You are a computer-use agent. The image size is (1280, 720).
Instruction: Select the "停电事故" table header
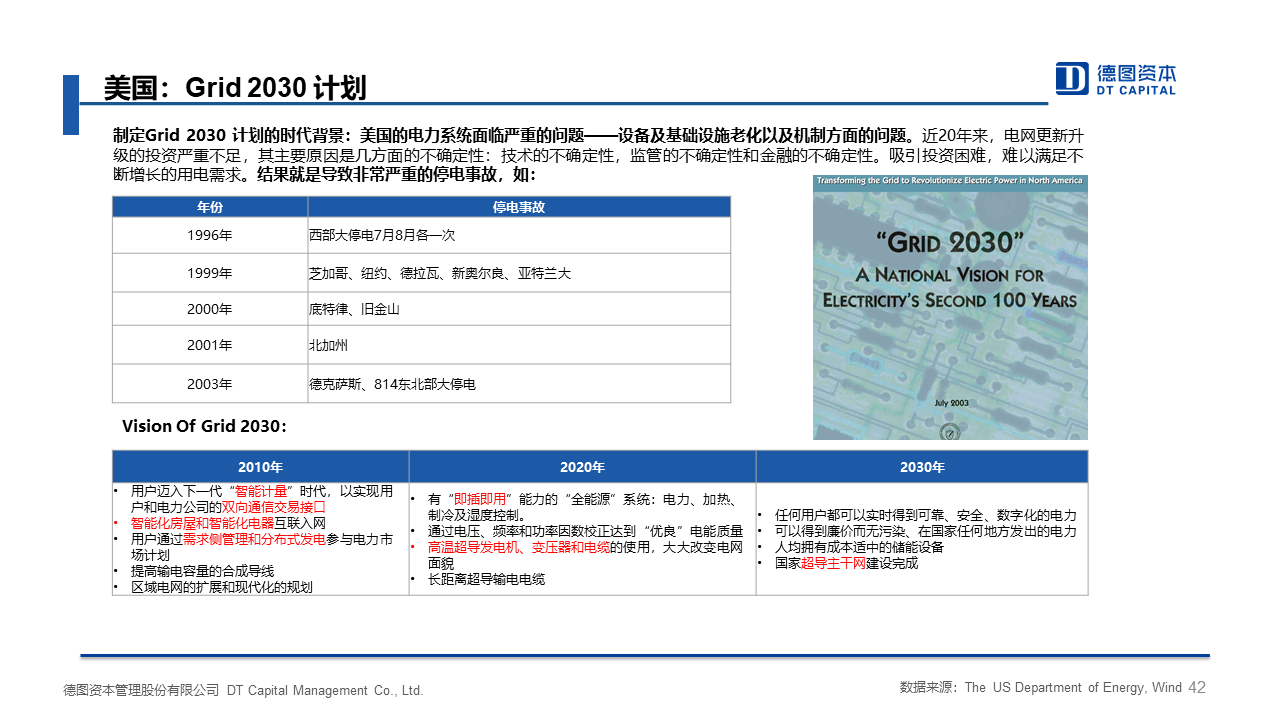(x=519, y=207)
